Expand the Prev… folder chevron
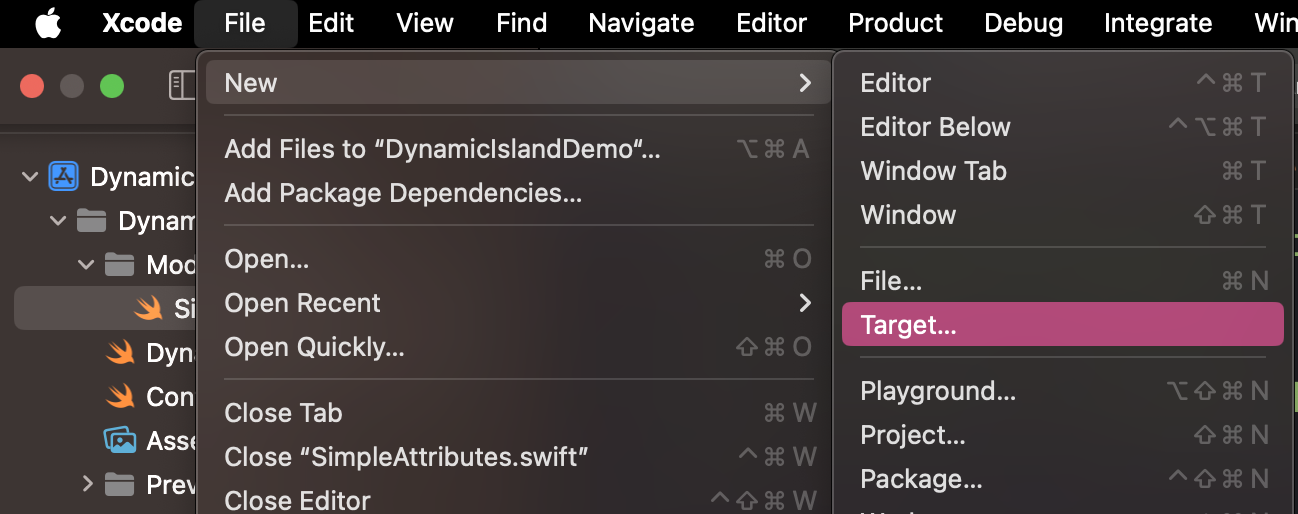 (x=87, y=485)
